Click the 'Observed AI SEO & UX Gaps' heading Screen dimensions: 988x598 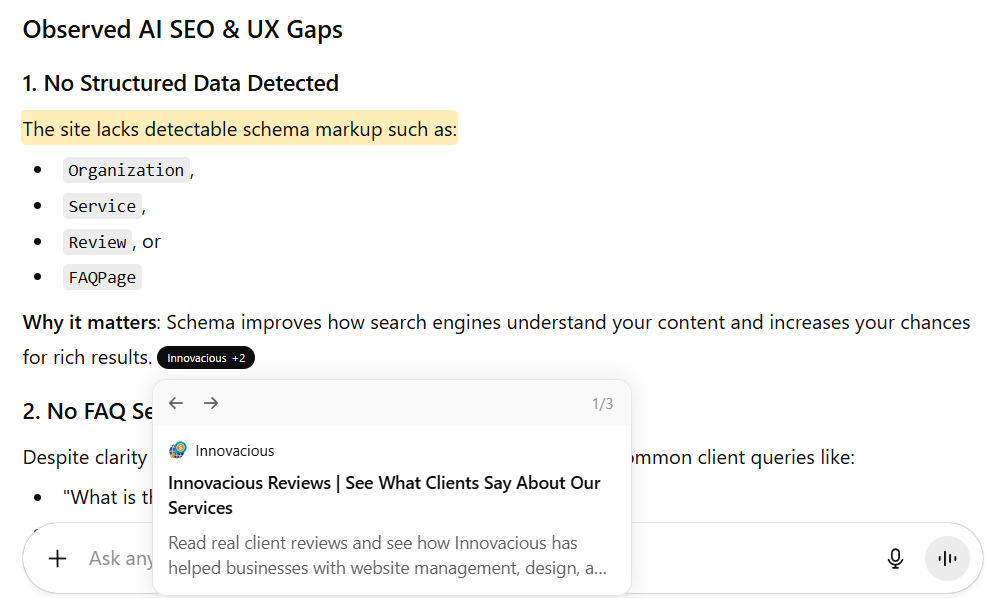tap(182, 29)
